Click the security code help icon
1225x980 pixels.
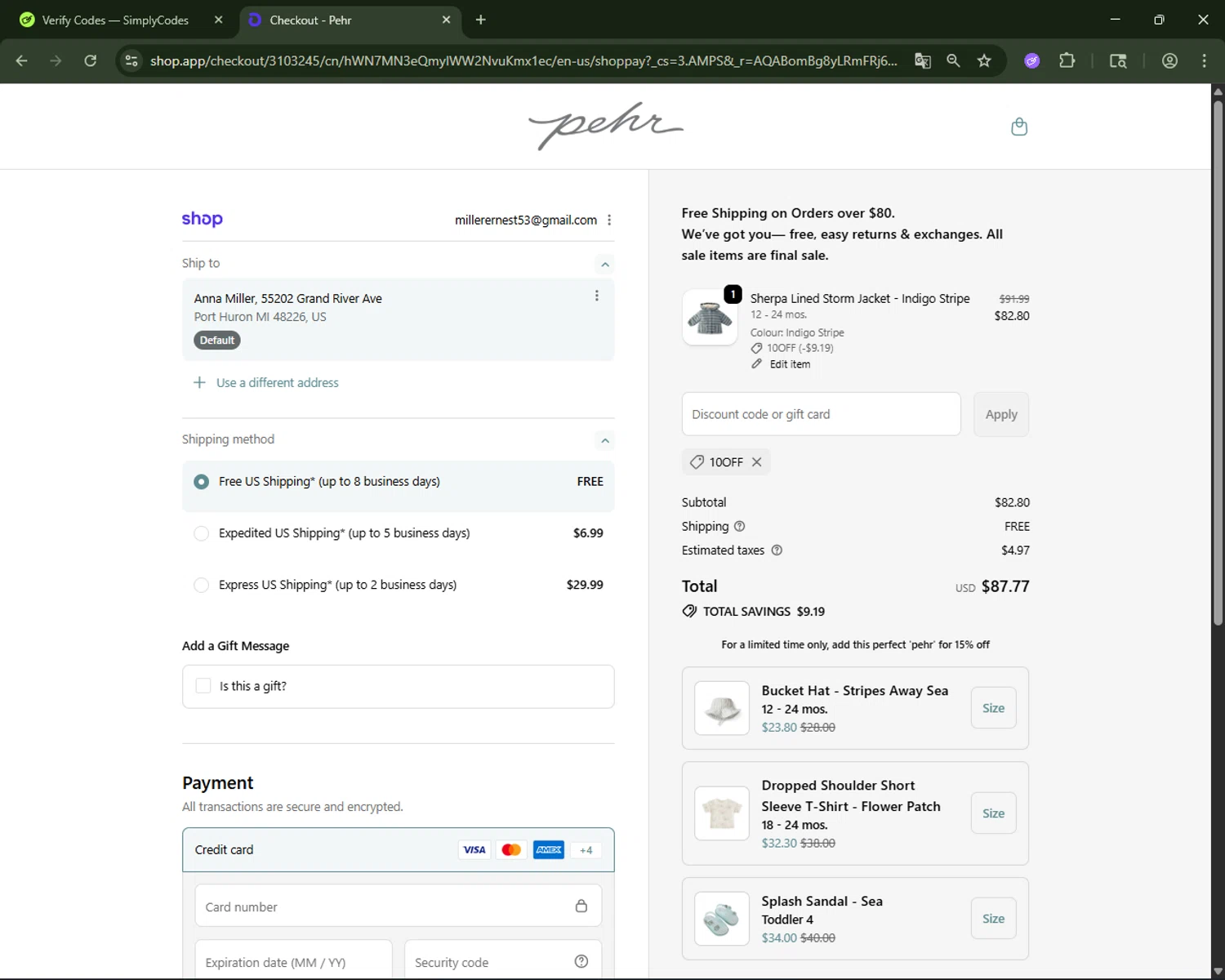coord(581,961)
